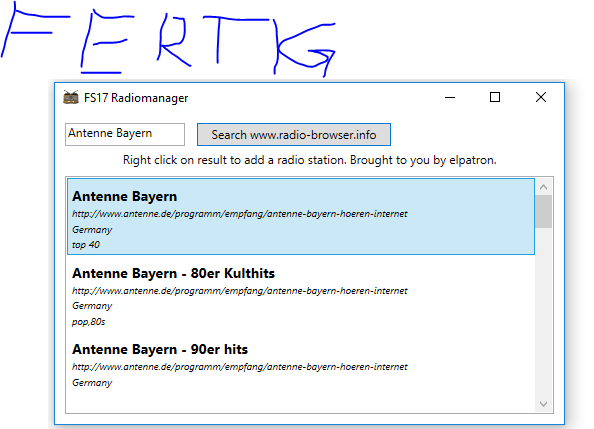Screen dimensions: 594x429
Task: Select the Antenne Bayern station result
Action: coord(301,216)
